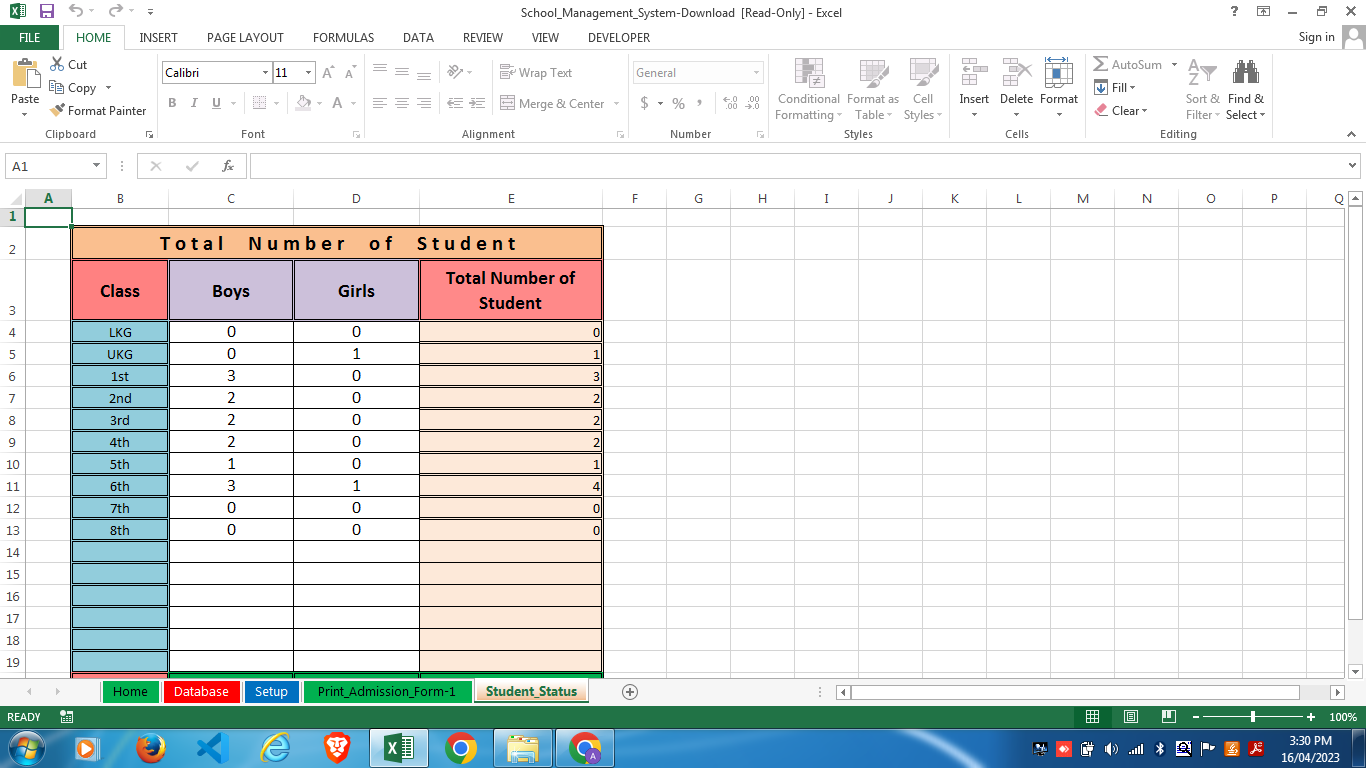
Task: Toggle Wrap Text
Action: 536,73
